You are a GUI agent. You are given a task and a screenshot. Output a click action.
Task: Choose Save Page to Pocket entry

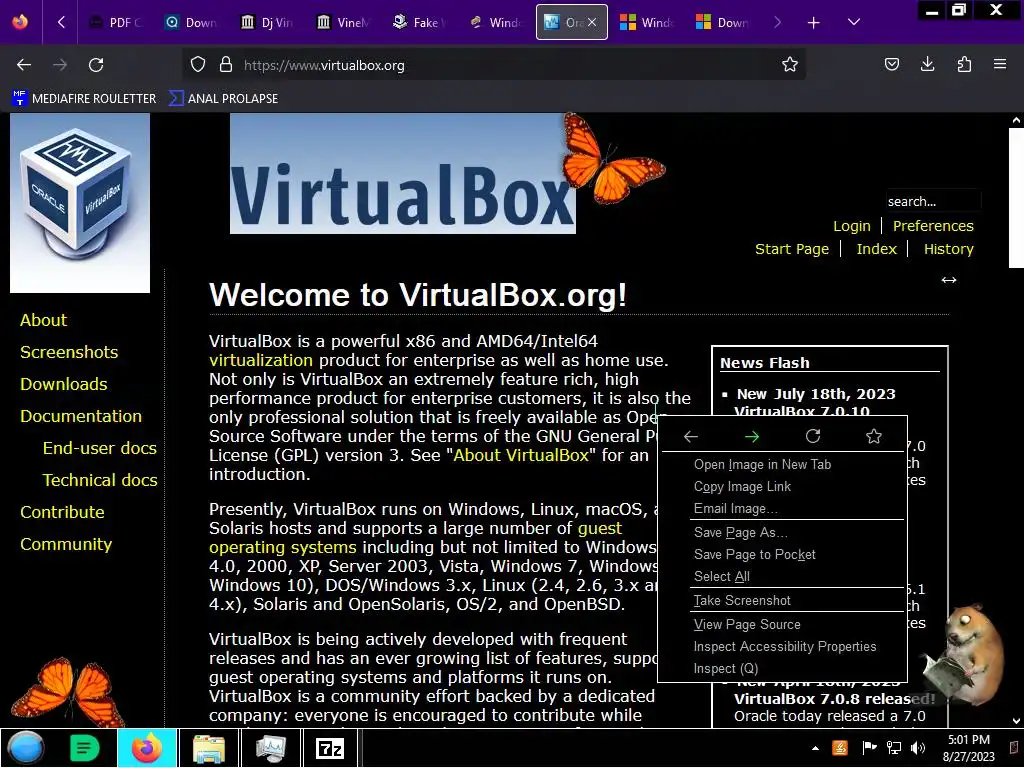782,554
